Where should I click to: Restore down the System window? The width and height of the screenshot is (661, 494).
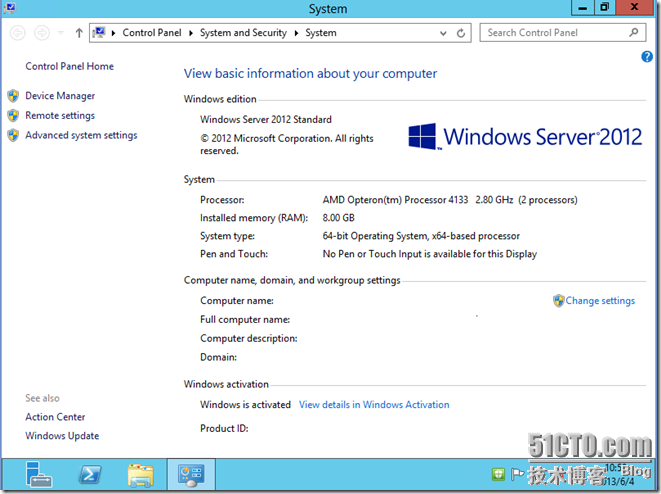coord(605,8)
